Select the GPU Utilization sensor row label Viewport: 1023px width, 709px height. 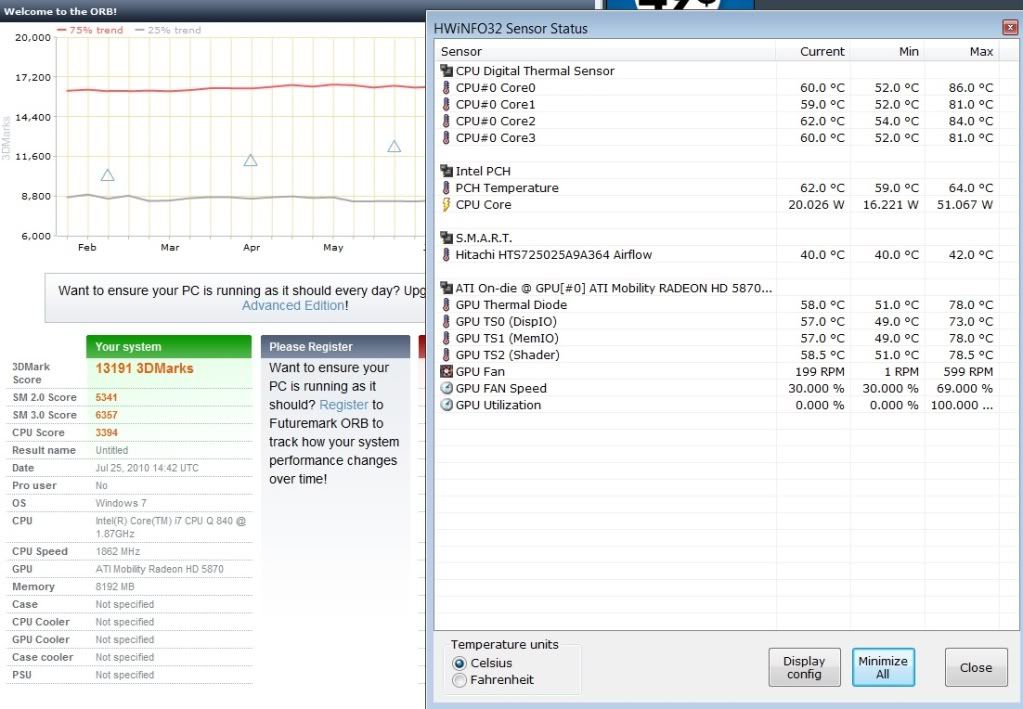pyautogui.click(x=498, y=405)
